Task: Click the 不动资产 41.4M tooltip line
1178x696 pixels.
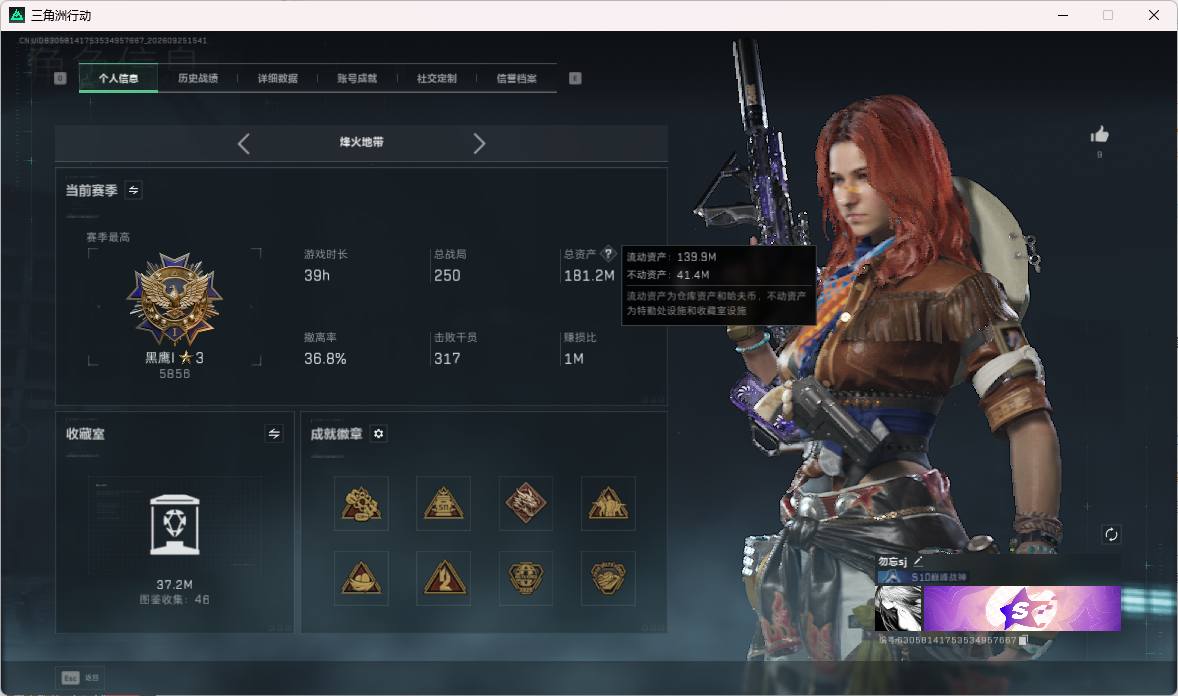Action: point(668,275)
